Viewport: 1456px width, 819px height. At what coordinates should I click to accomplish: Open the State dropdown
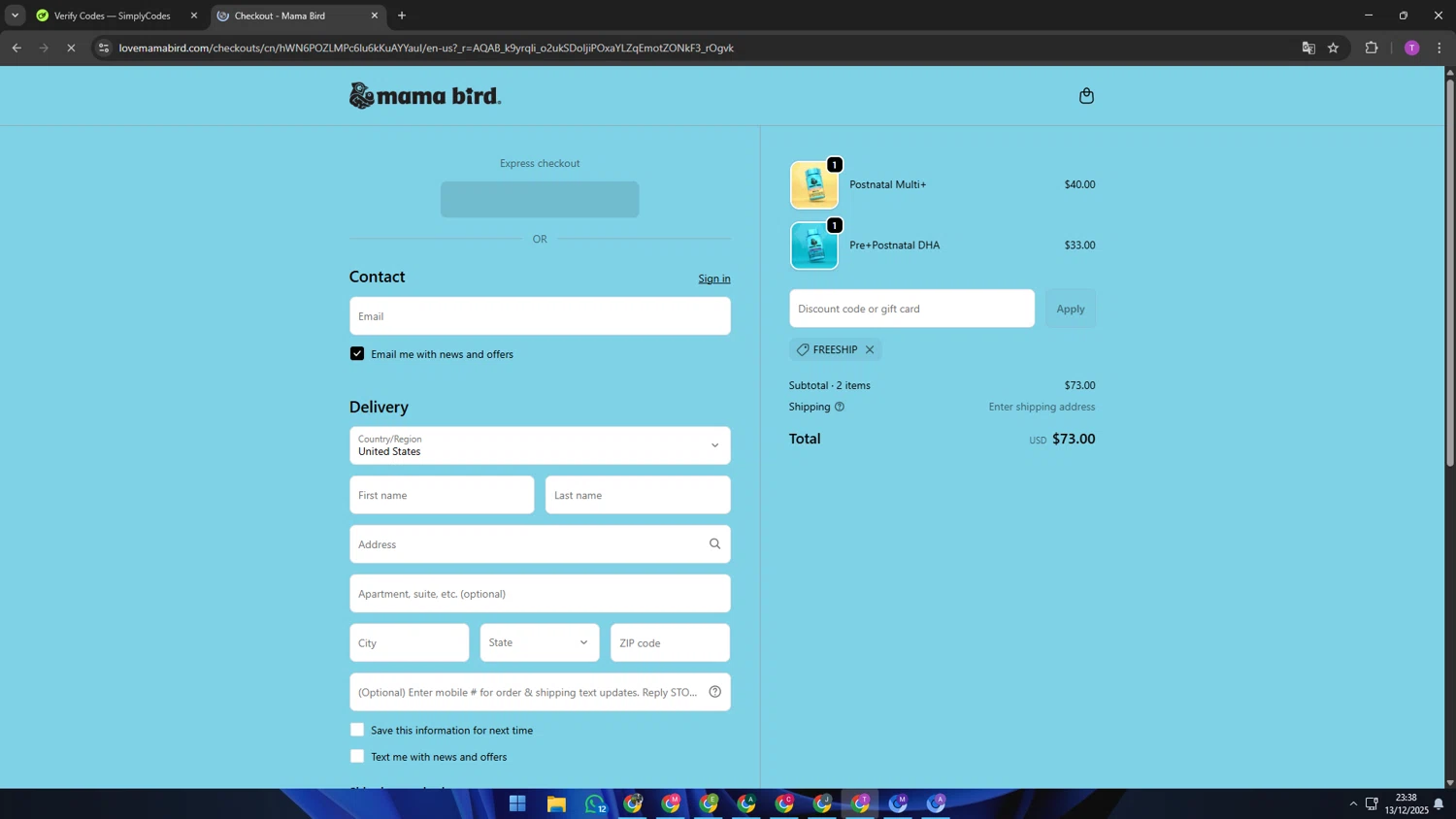point(540,642)
